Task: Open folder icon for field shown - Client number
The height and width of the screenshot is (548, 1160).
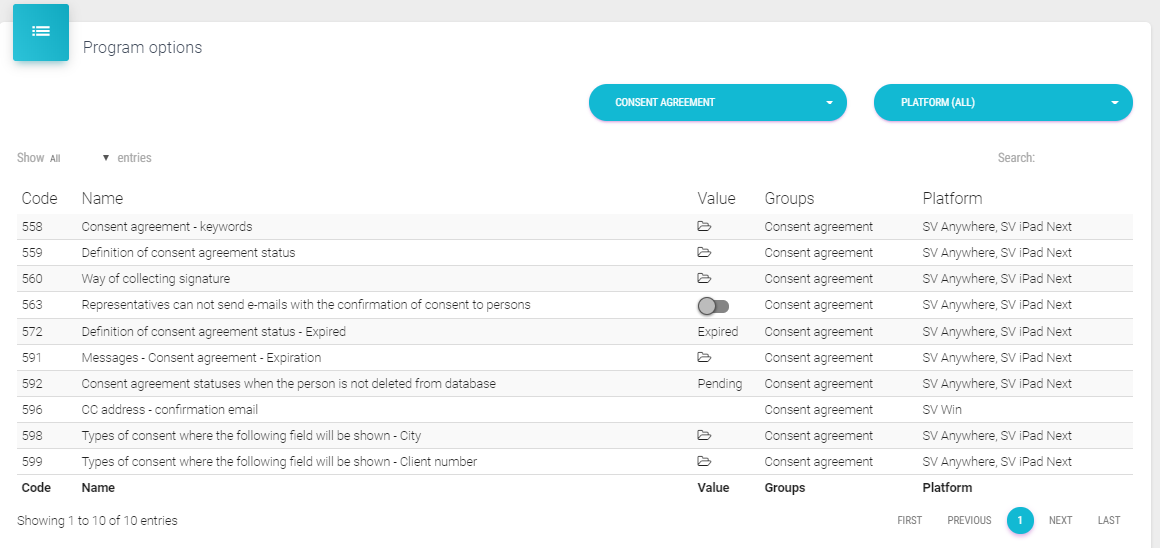Action: [704, 462]
